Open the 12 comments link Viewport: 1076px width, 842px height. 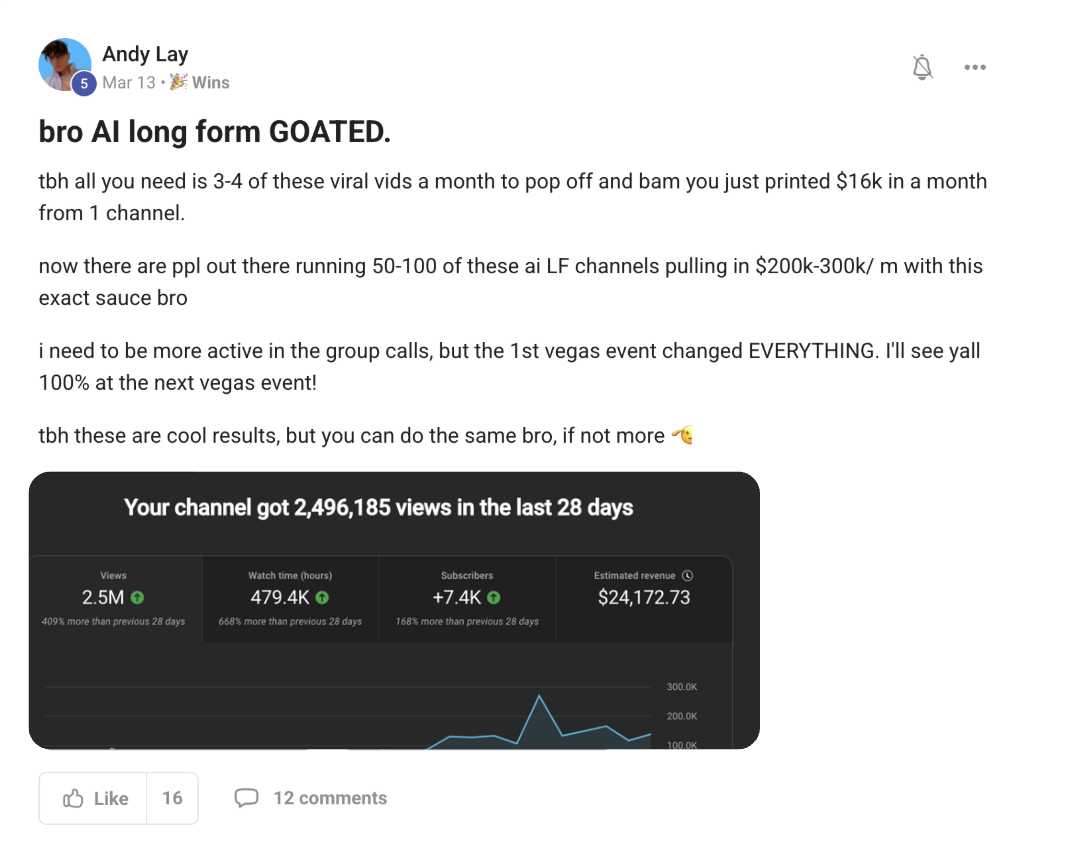pos(330,798)
